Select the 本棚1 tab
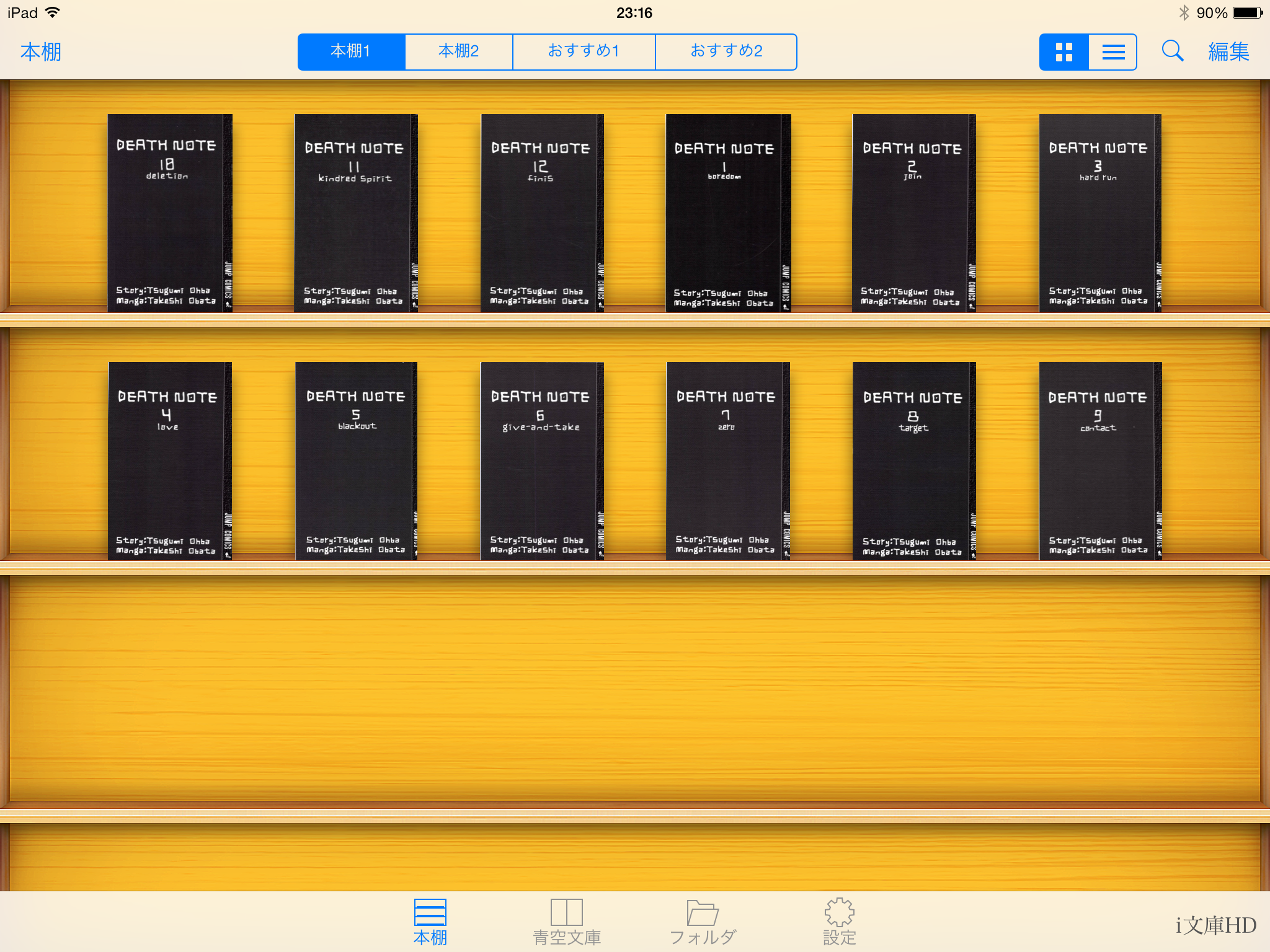 pyautogui.click(x=351, y=52)
